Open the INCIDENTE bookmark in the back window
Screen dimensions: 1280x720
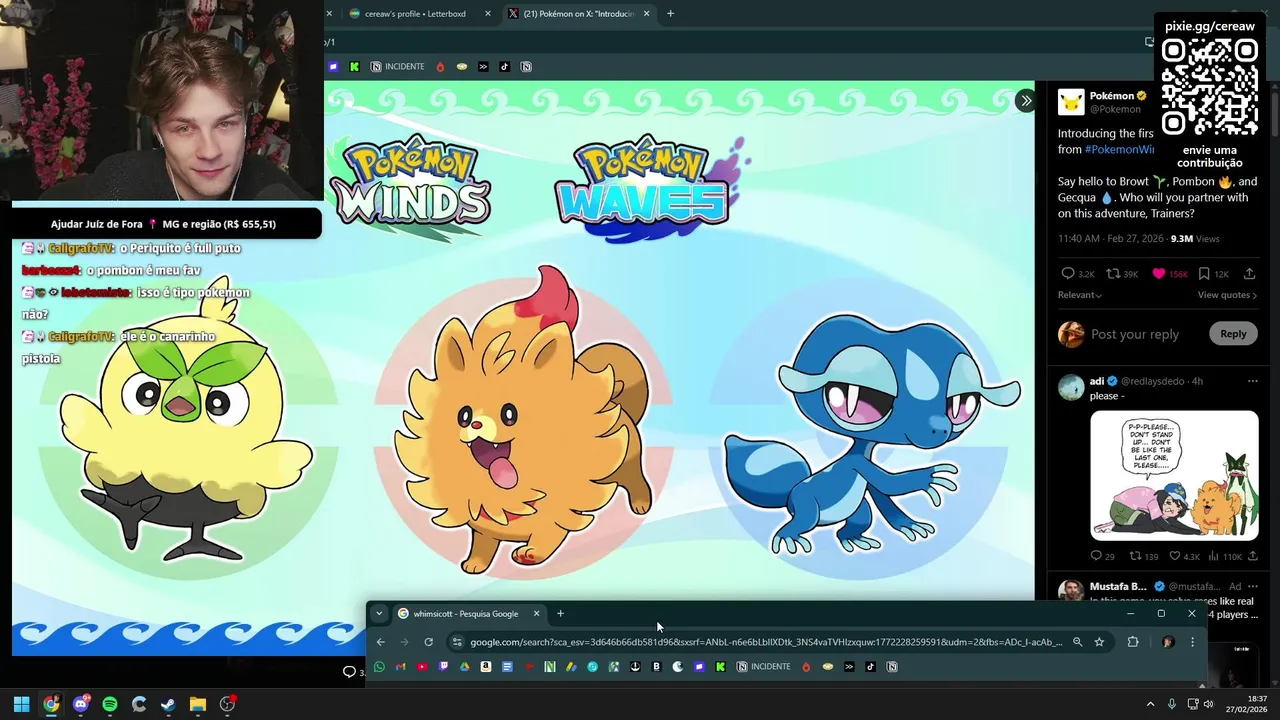tap(397, 67)
